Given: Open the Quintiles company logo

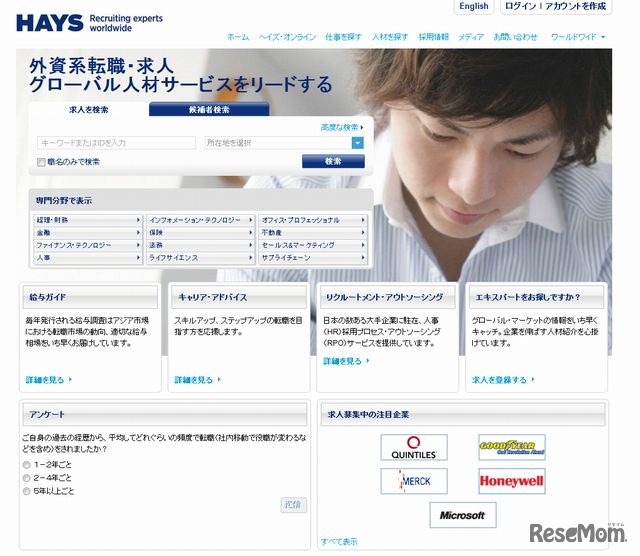Looking at the screenshot, I should point(413,447).
